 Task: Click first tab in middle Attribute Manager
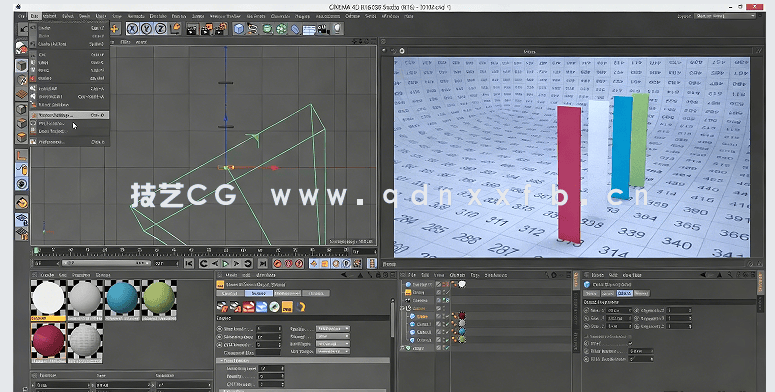pyautogui.click(x=229, y=293)
